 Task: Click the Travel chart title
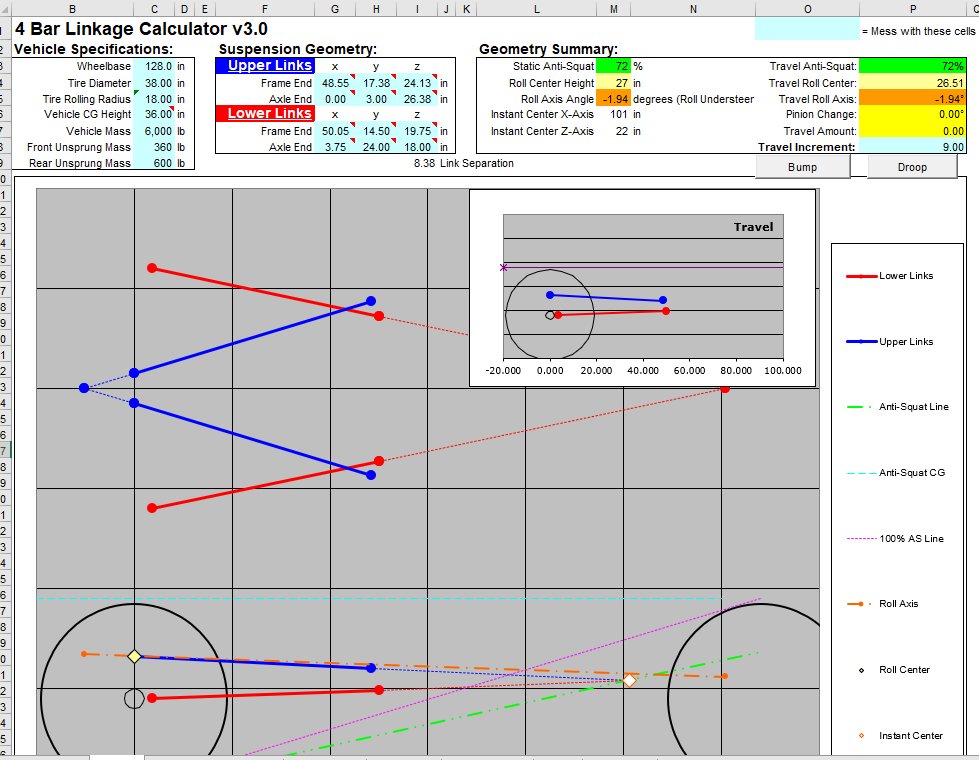[x=753, y=227]
